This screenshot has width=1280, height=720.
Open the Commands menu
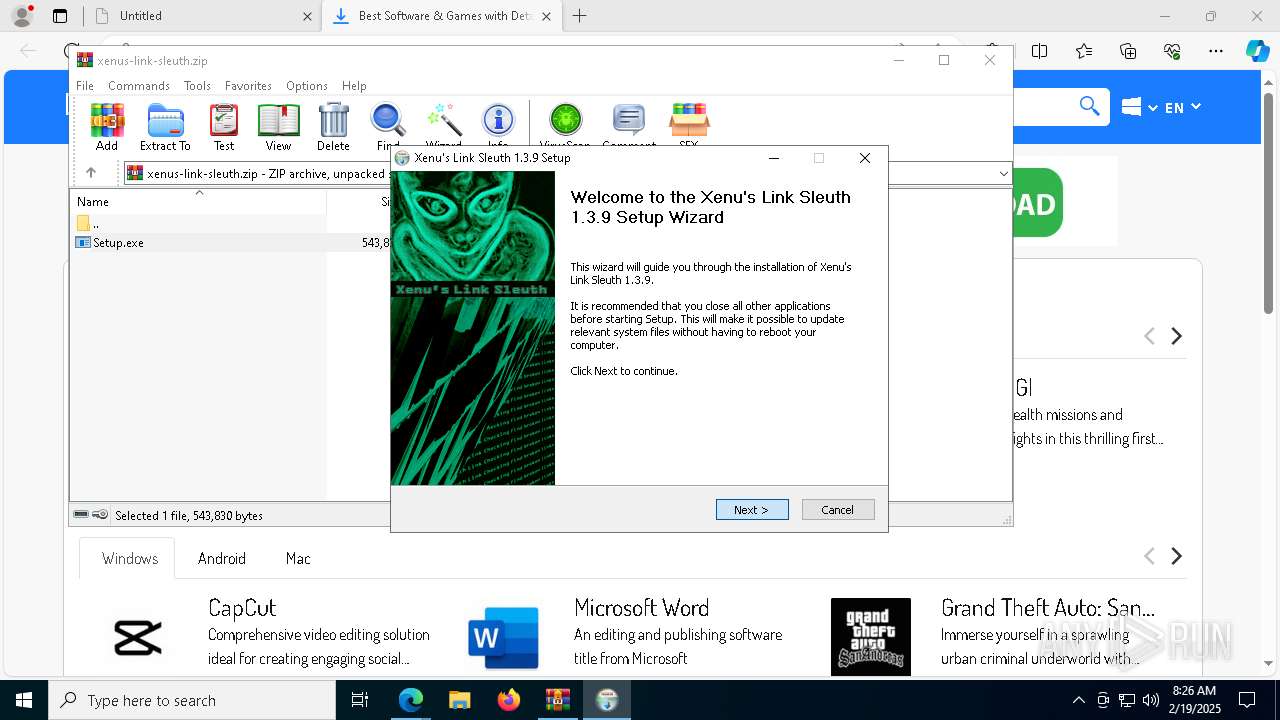coord(139,86)
